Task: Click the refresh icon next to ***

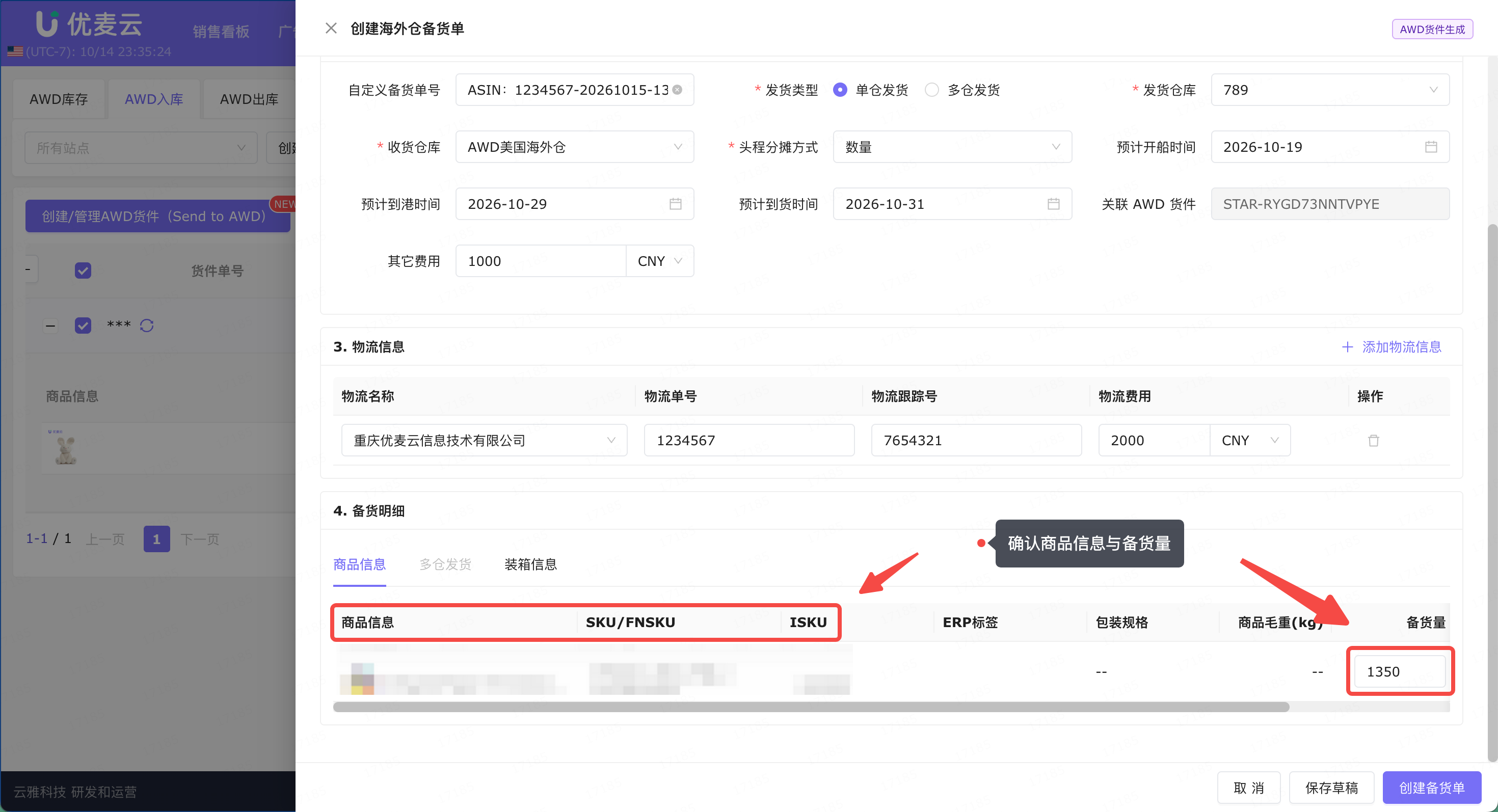Action: click(x=147, y=325)
